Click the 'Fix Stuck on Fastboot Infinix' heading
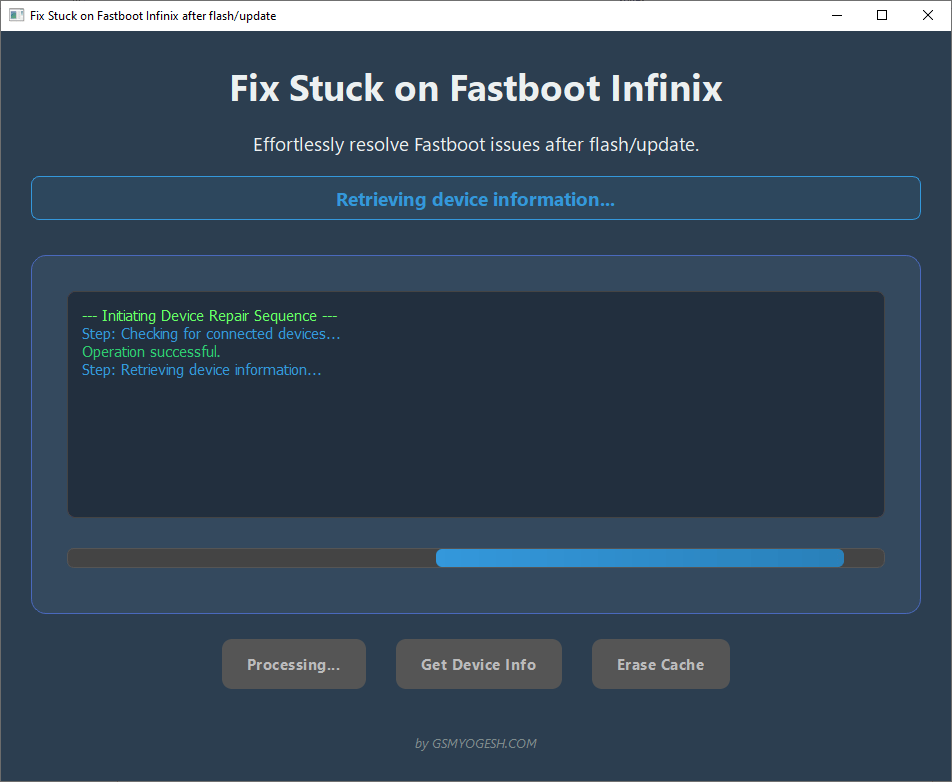The width and height of the screenshot is (952, 782). (x=476, y=89)
